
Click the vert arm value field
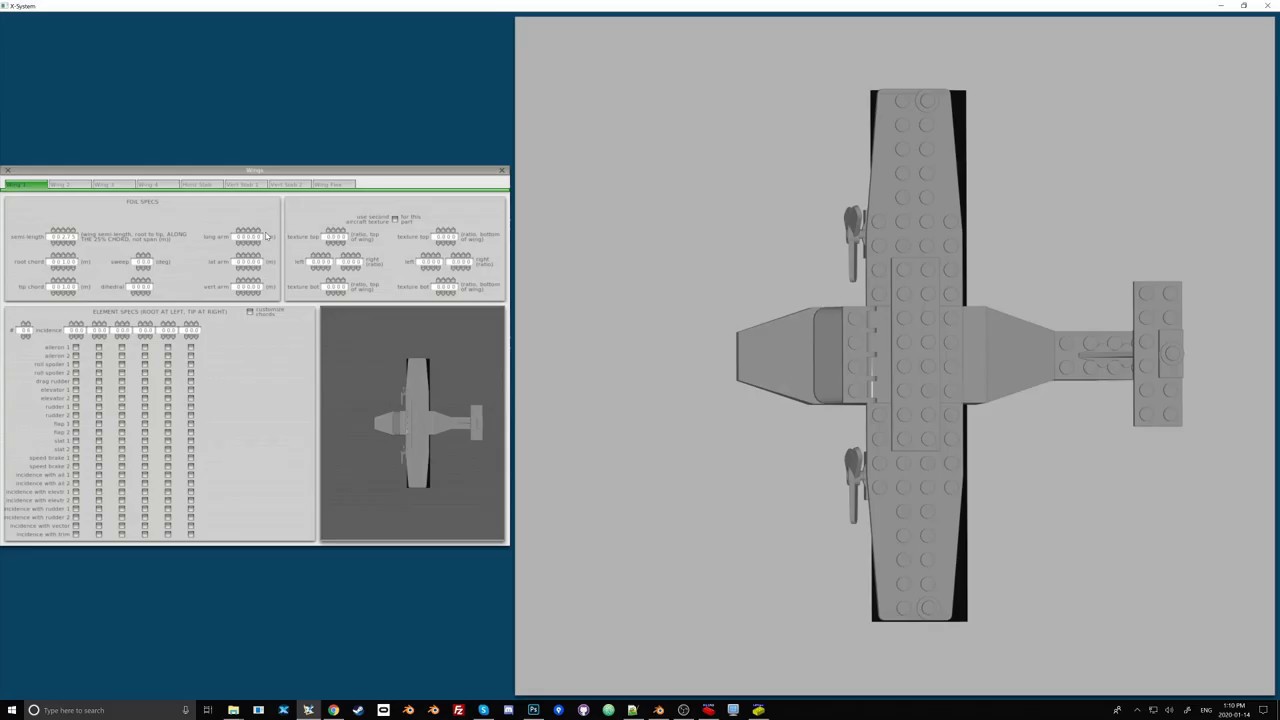coord(247,287)
